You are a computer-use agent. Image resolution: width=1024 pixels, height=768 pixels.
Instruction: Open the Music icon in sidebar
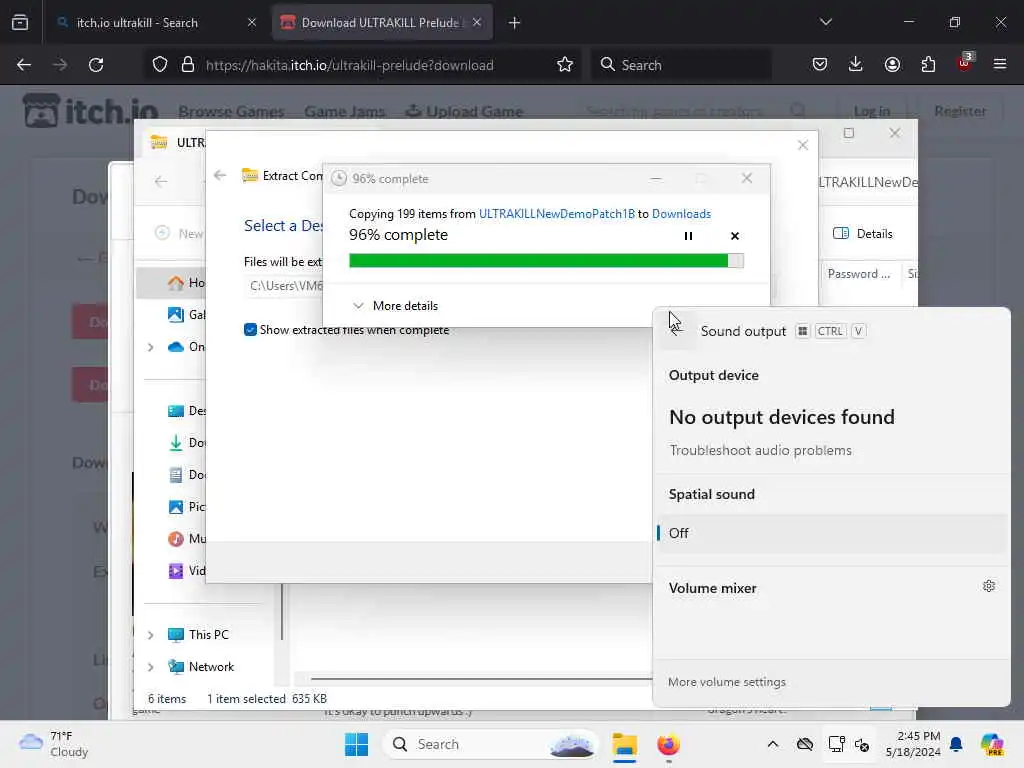tap(176, 539)
